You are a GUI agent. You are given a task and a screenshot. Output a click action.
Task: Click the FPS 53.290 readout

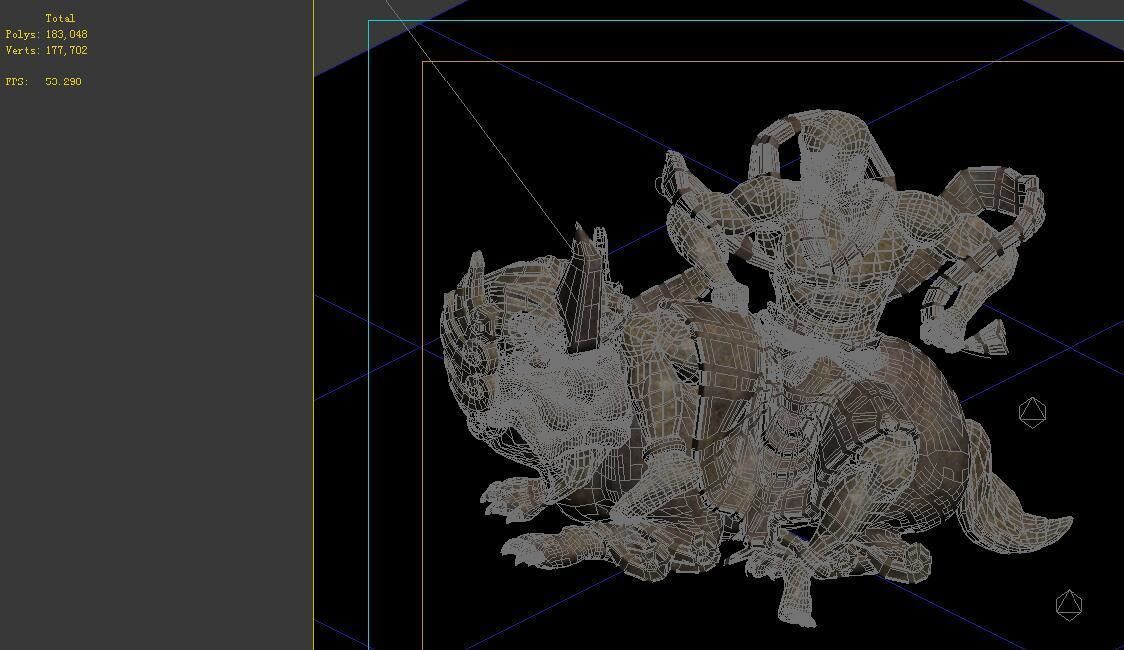(44, 82)
